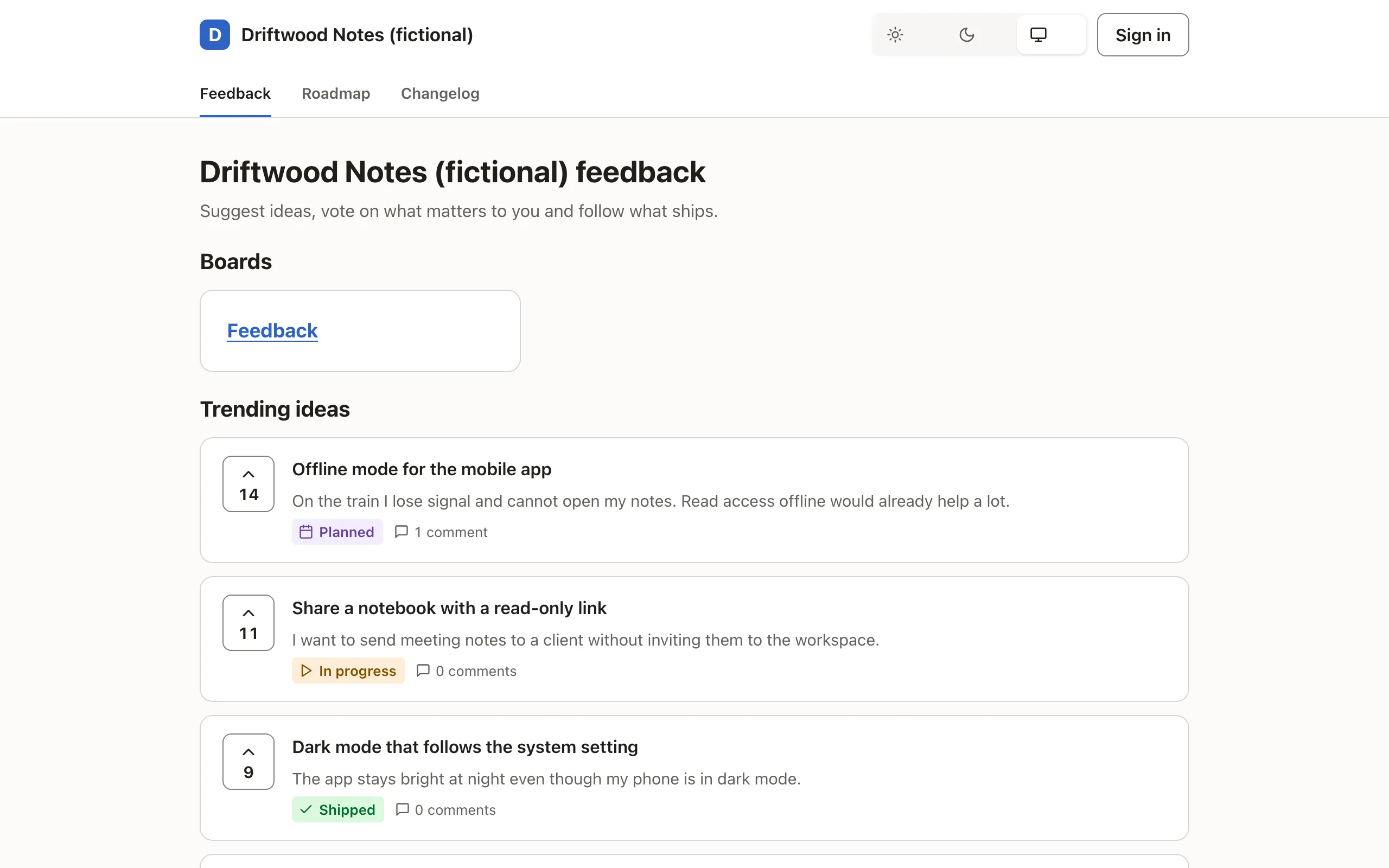
Task: Click the 'On the train I lose signal' description
Action: coord(651,501)
